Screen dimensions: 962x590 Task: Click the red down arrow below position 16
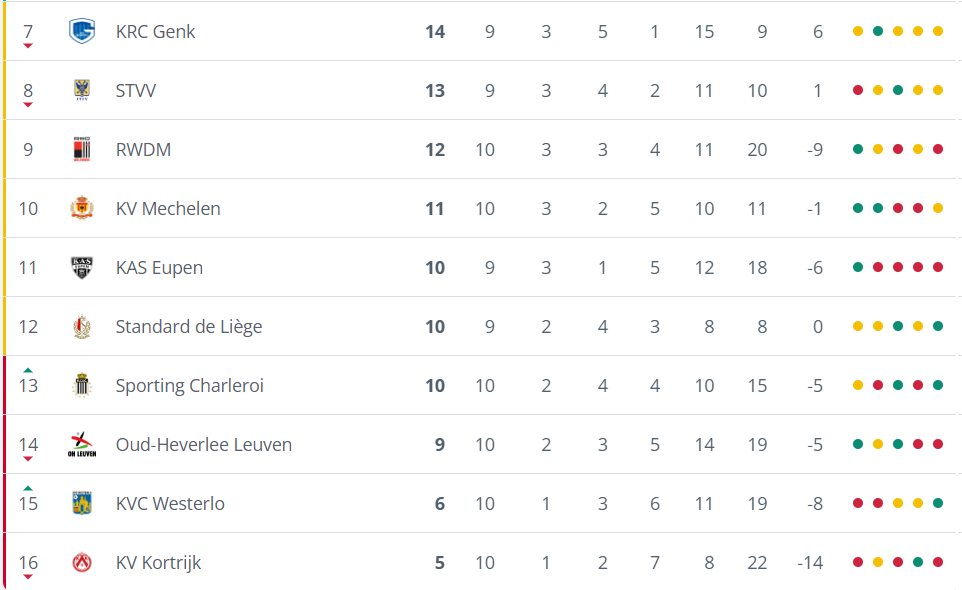[28, 577]
